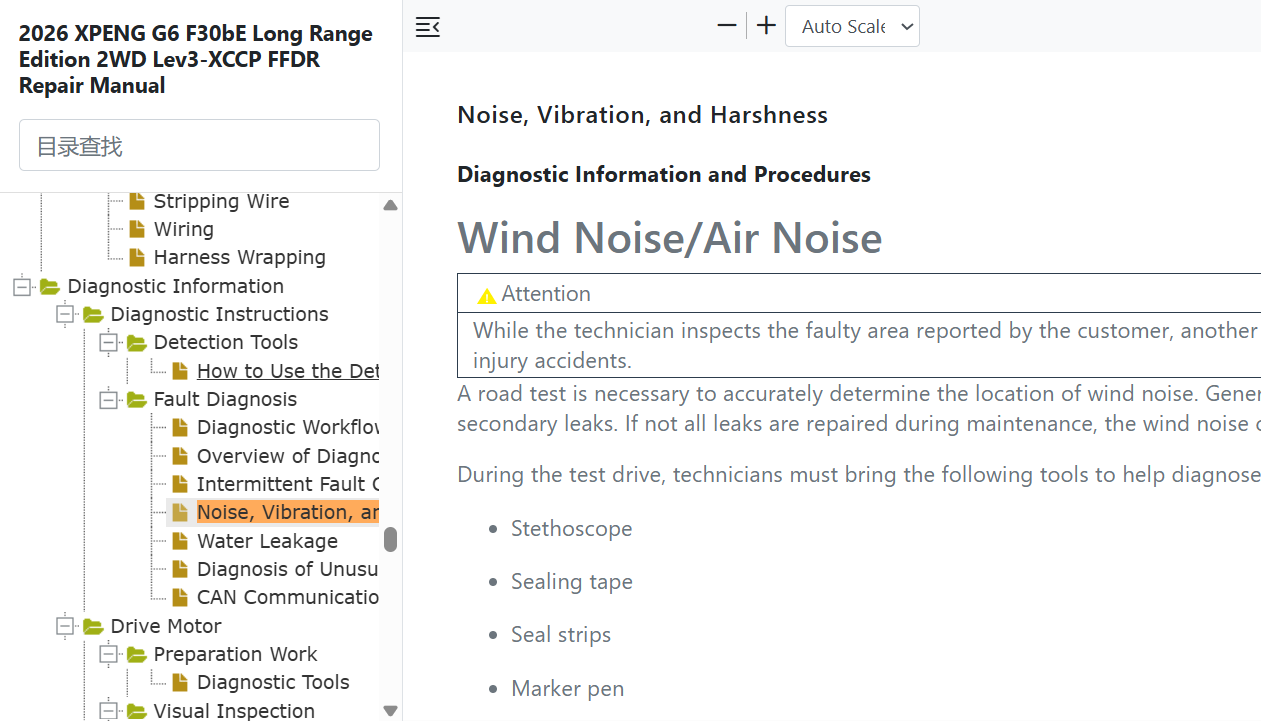
Task: Click the Diagnostic Workflow page icon
Action: pyautogui.click(x=180, y=427)
